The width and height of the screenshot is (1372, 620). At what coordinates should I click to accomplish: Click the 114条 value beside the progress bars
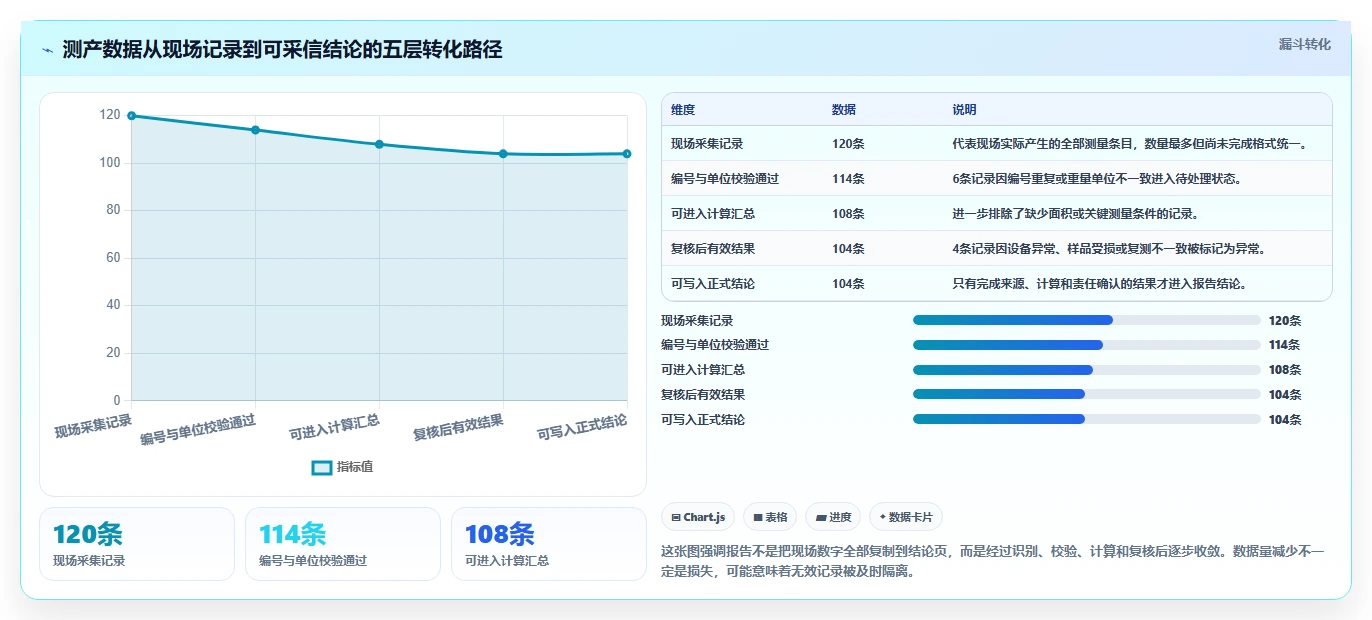click(1285, 345)
